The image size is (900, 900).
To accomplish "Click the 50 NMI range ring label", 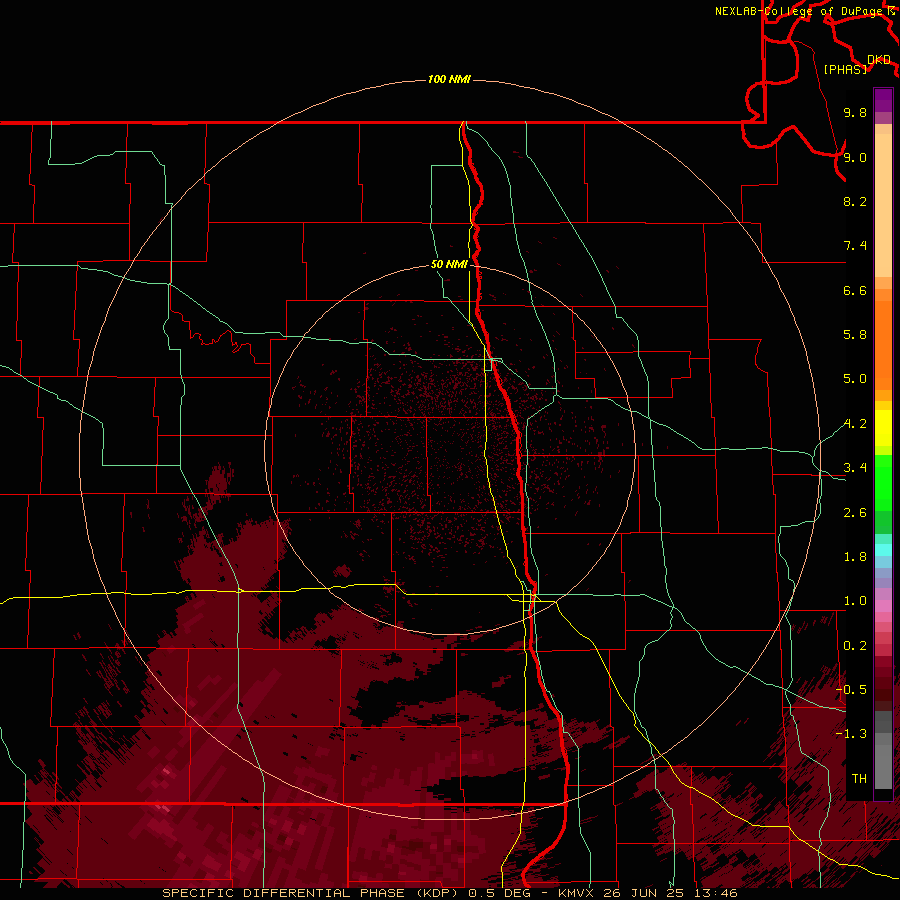I will point(449,264).
